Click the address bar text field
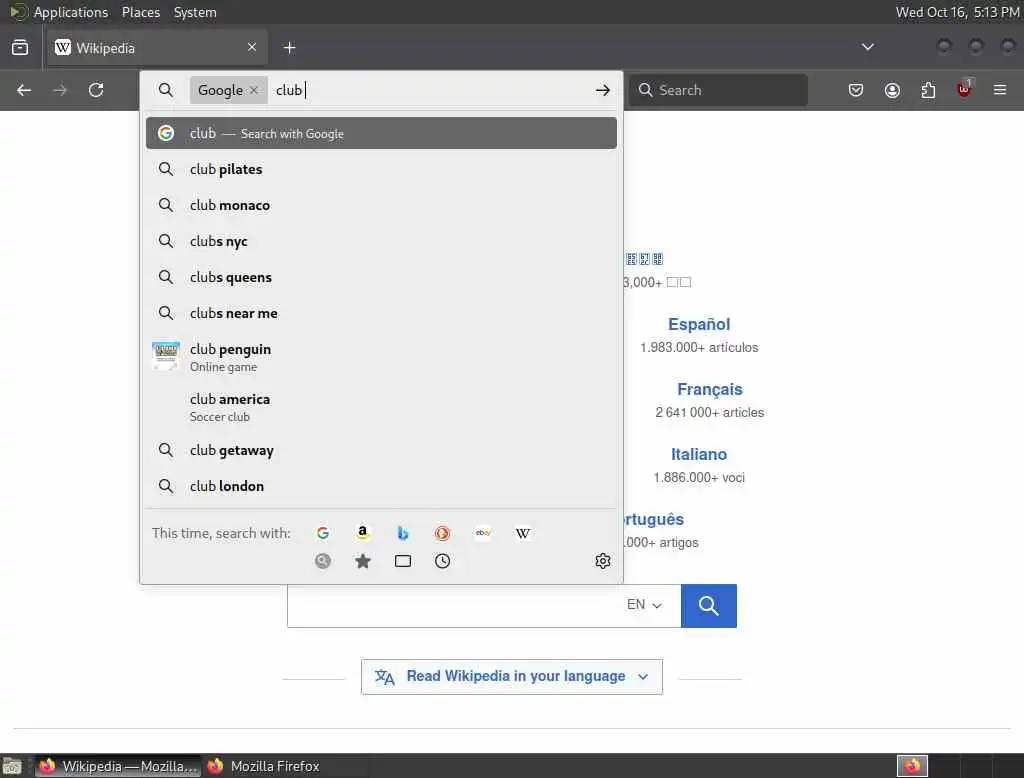 point(431,90)
